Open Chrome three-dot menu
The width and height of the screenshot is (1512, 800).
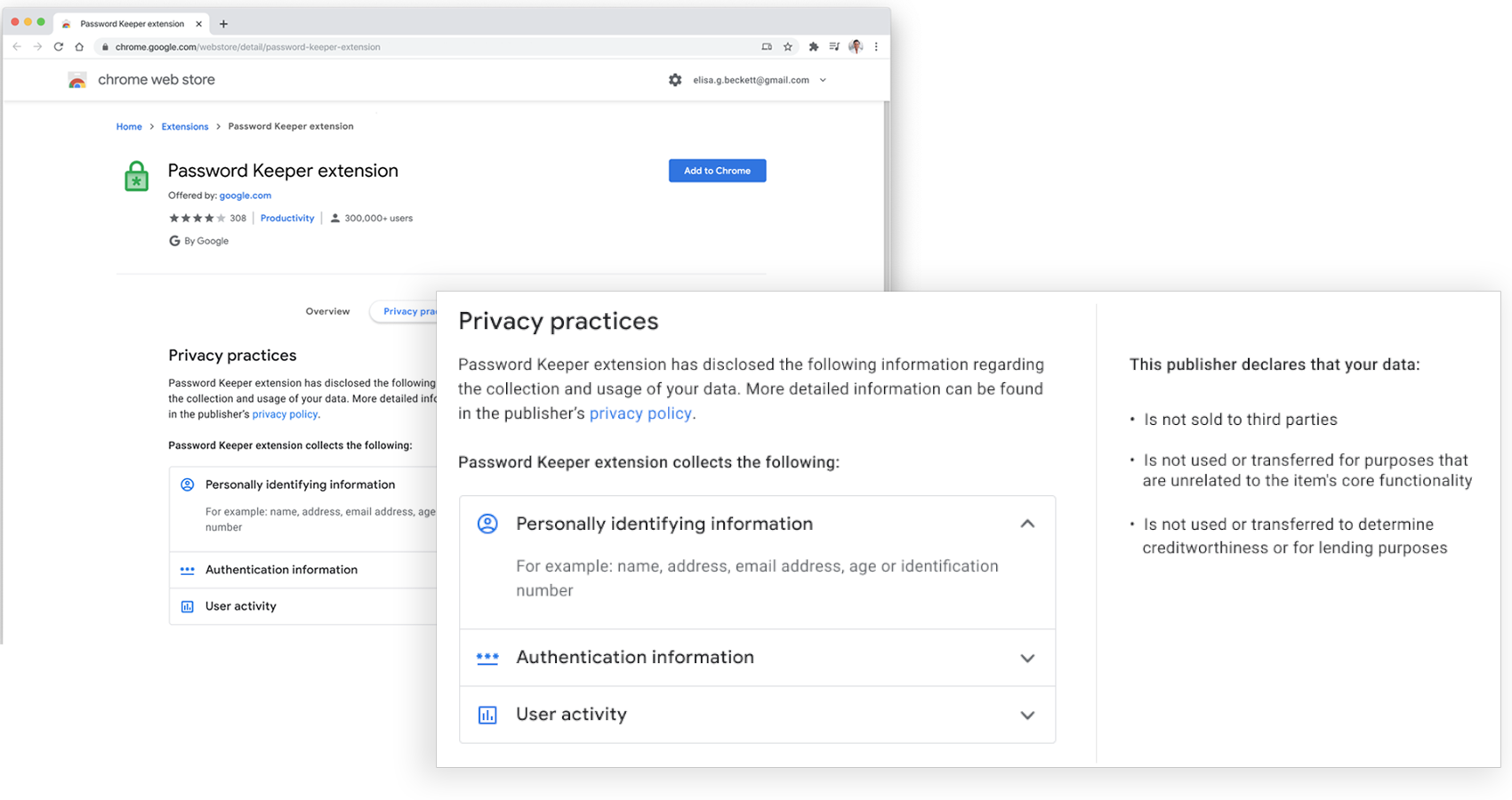(876, 47)
